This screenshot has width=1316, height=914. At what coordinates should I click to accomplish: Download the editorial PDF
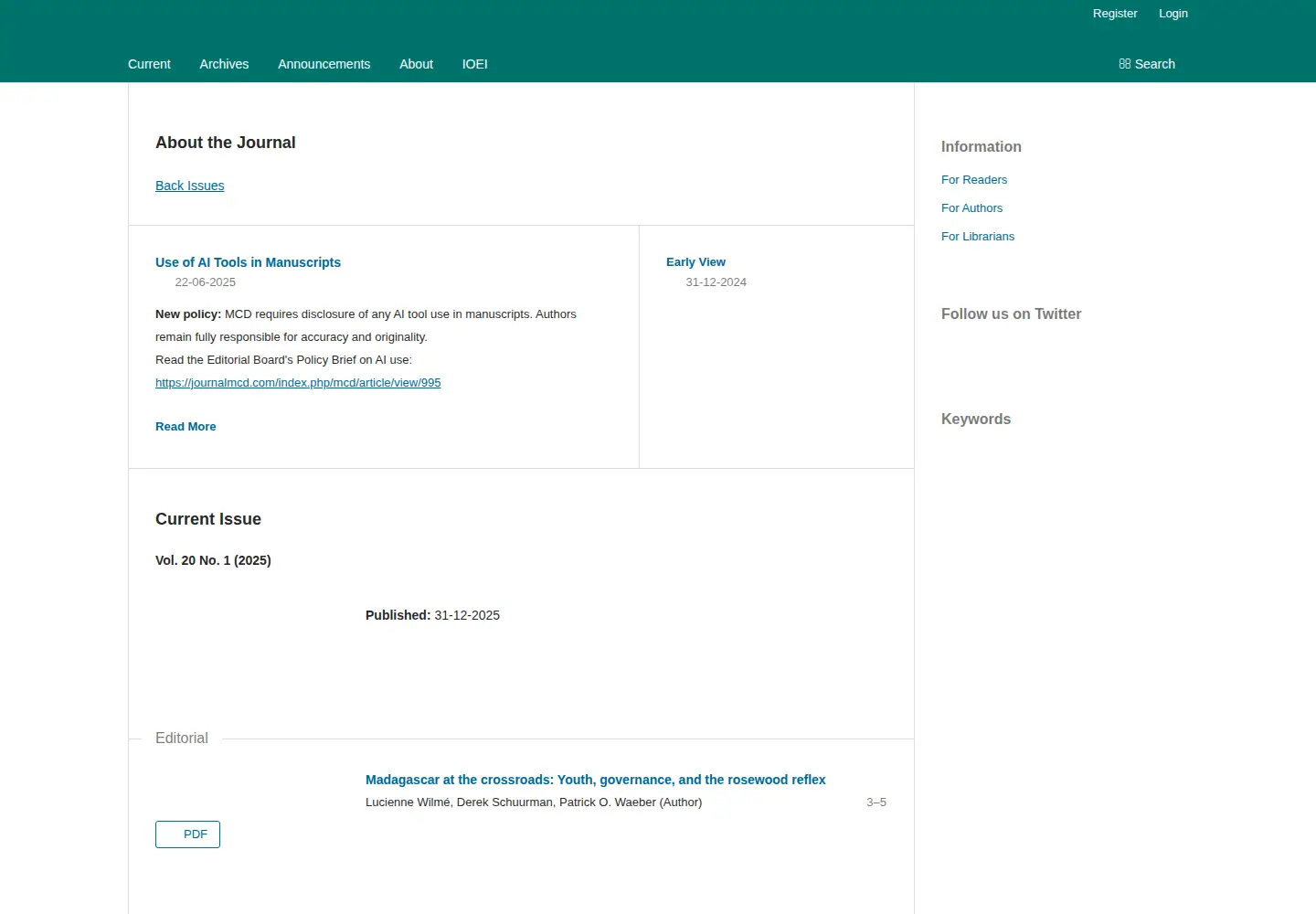(x=187, y=834)
